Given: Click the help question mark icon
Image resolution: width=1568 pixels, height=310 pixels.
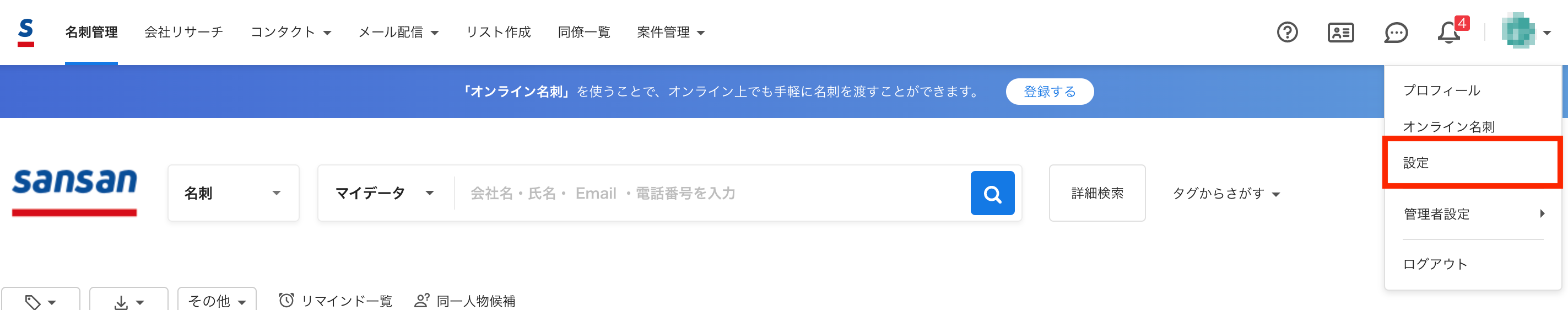Looking at the screenshot, I should pyautogui.click(x=1287, y=33).
